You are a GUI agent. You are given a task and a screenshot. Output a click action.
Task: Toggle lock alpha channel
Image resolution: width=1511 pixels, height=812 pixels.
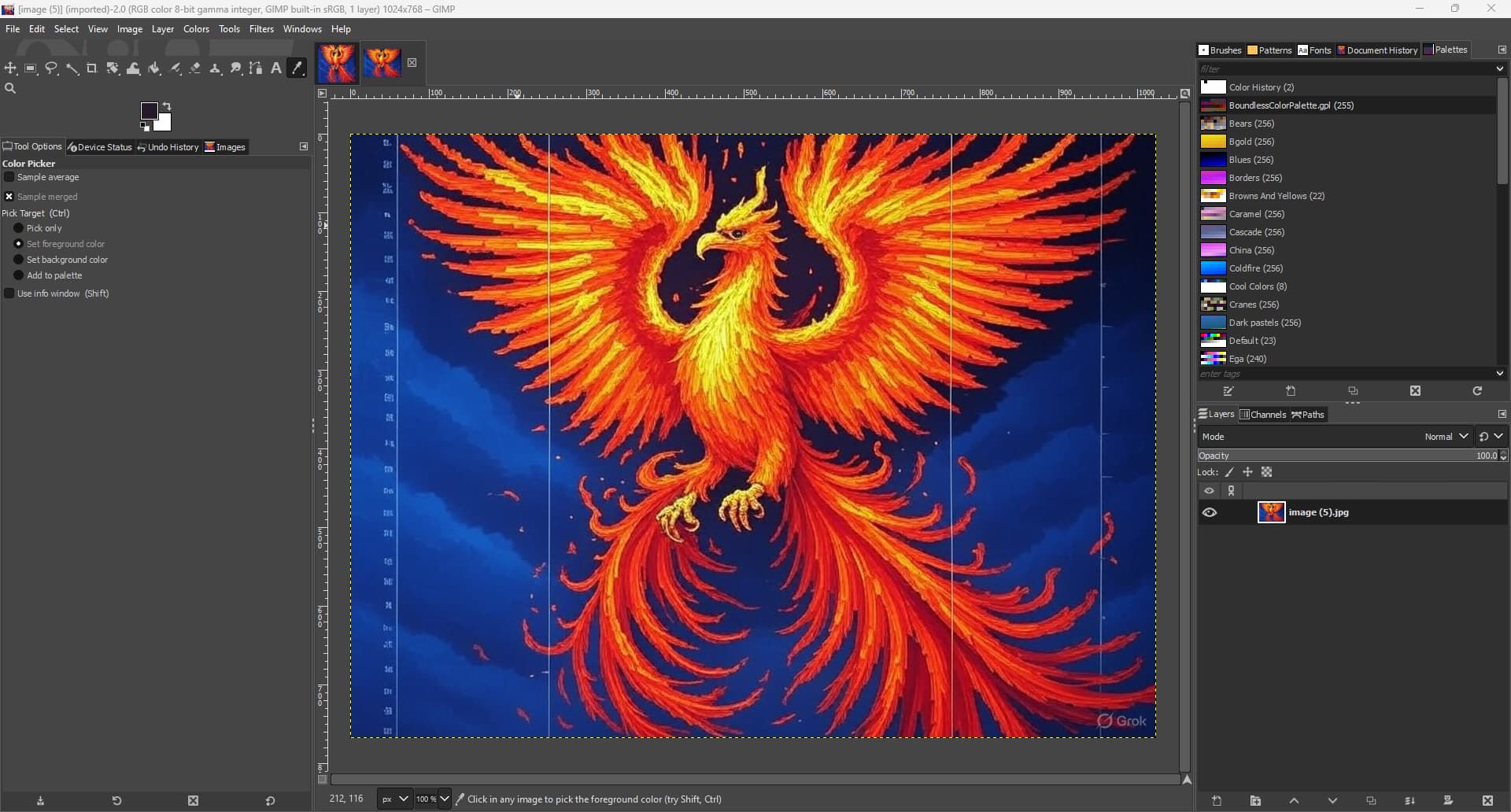[1266, 473]
